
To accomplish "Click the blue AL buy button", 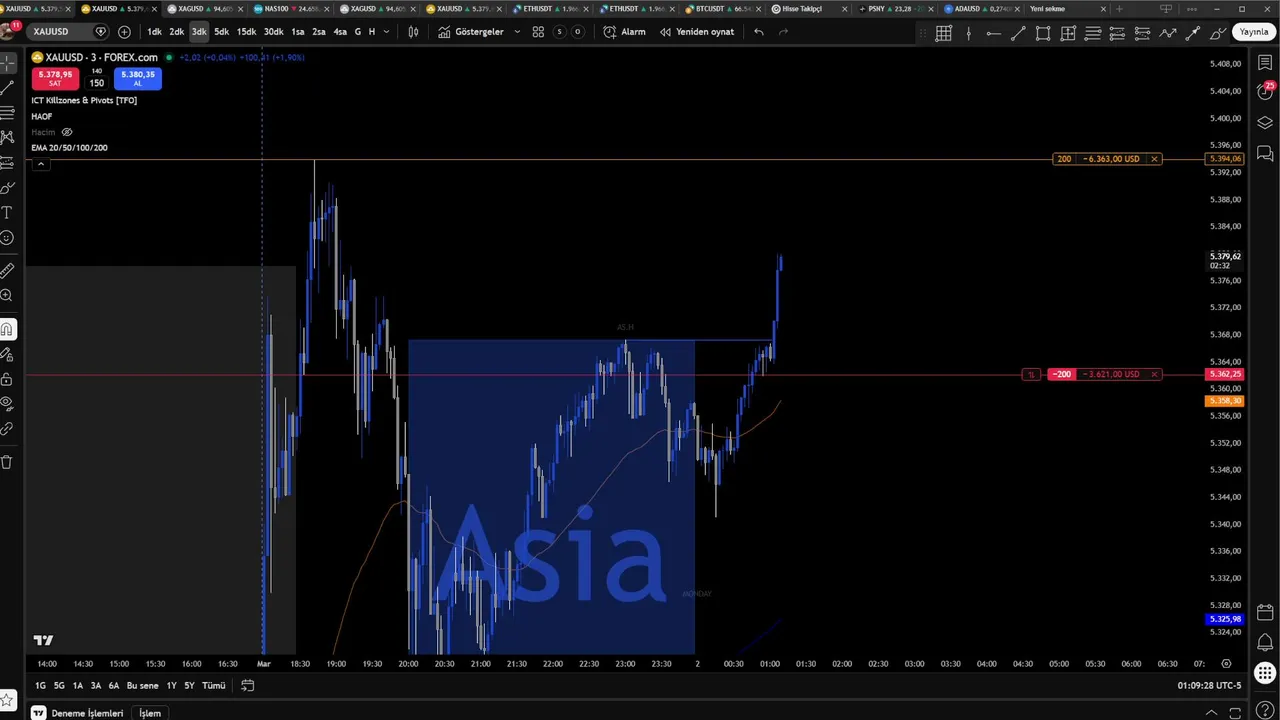I will 138,79.
